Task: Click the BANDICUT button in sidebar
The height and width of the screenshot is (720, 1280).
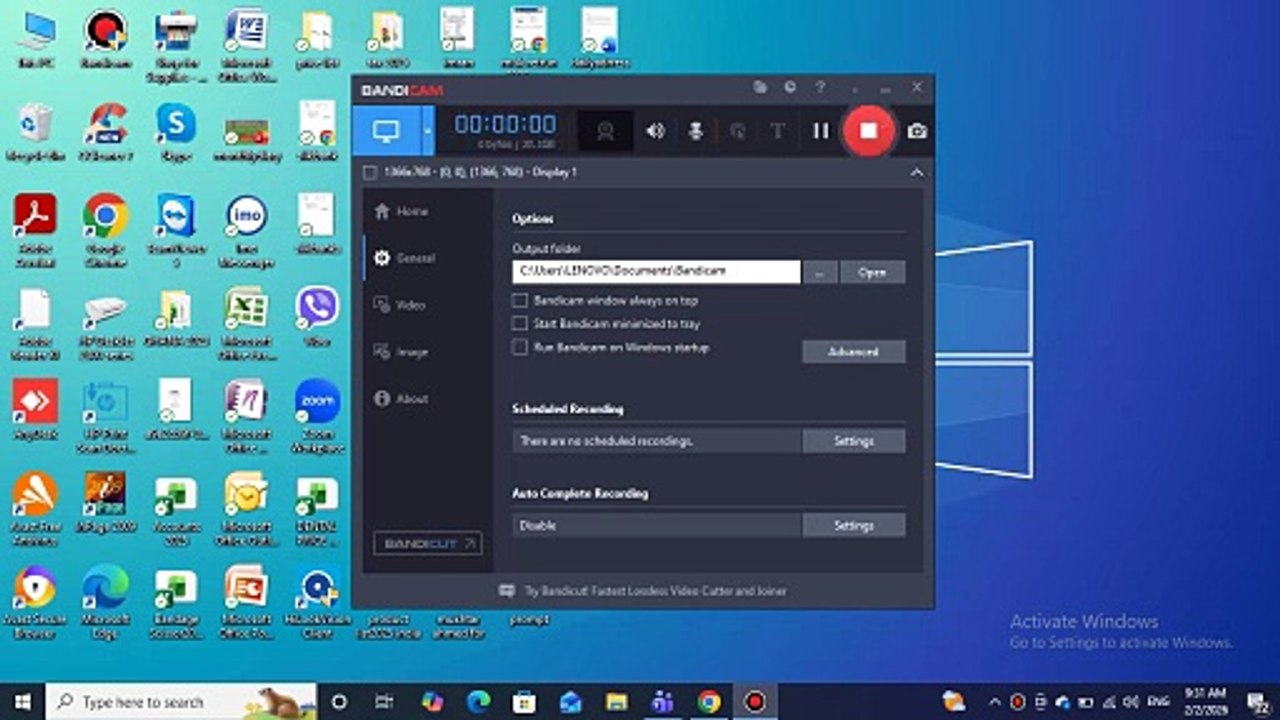Action: click(x=428, y=543)
